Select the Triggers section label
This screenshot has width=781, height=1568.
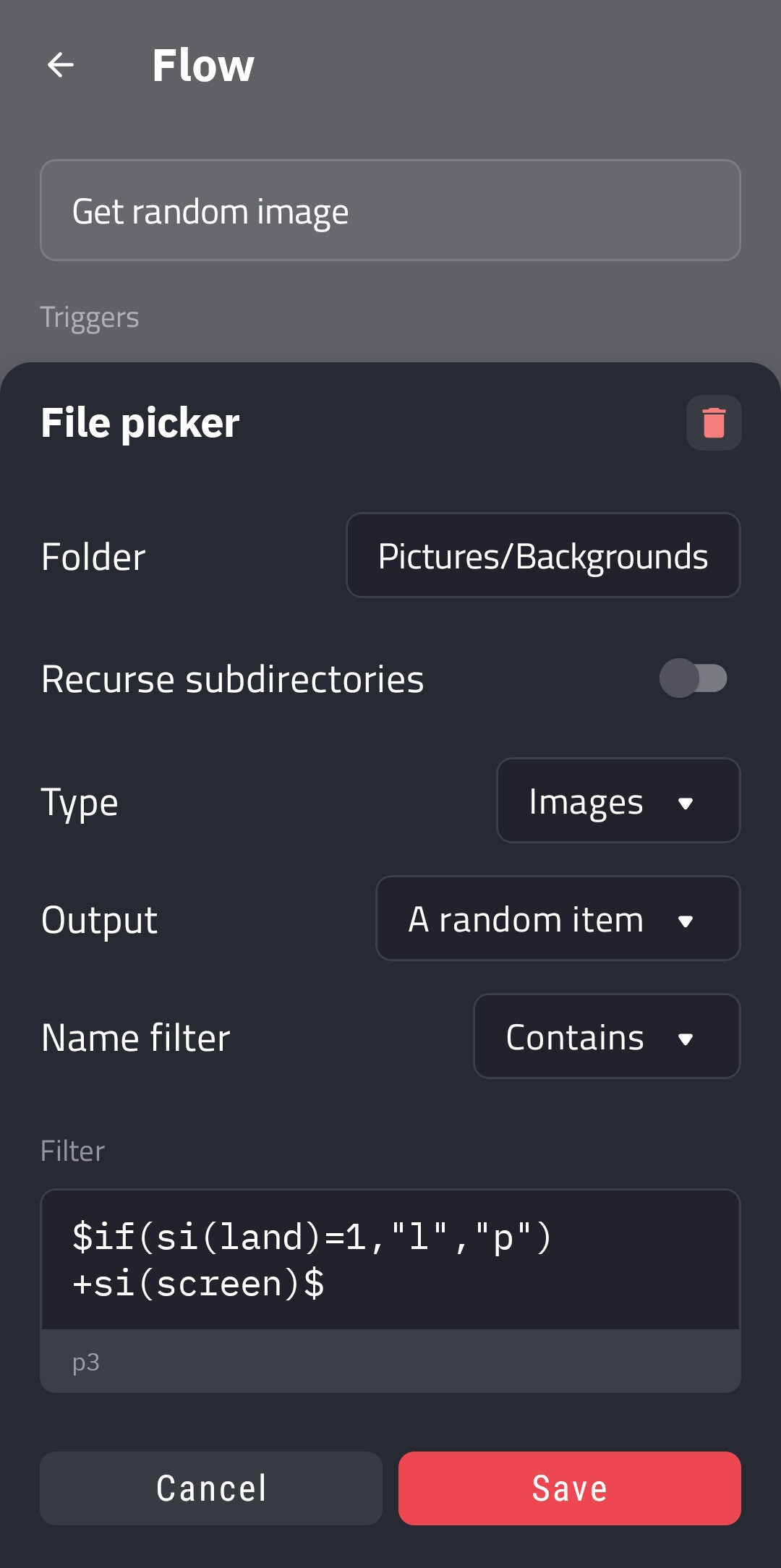(x=90, y=318)
